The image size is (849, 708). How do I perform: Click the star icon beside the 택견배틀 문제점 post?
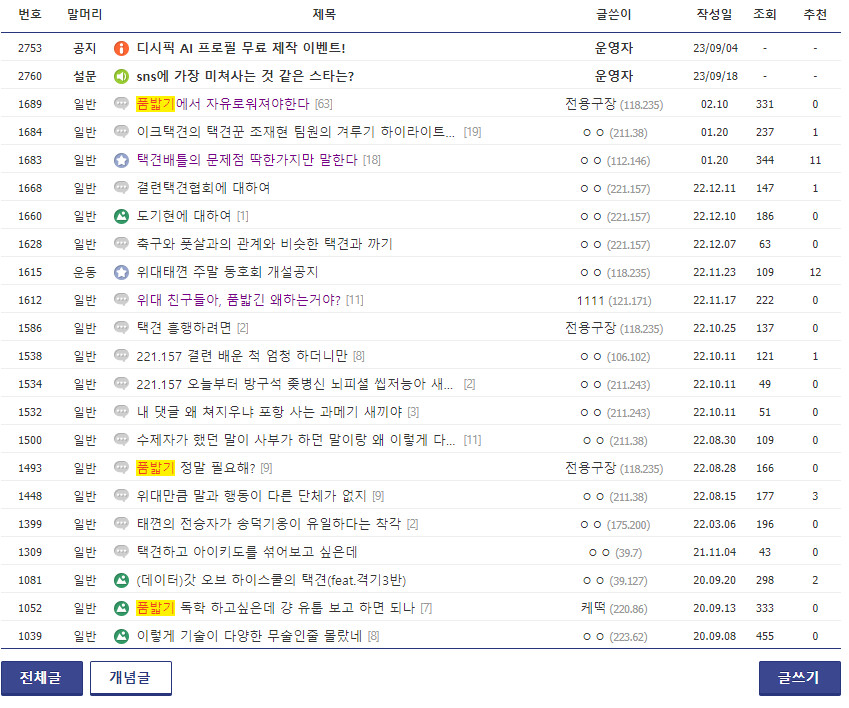tap(121, 160)
